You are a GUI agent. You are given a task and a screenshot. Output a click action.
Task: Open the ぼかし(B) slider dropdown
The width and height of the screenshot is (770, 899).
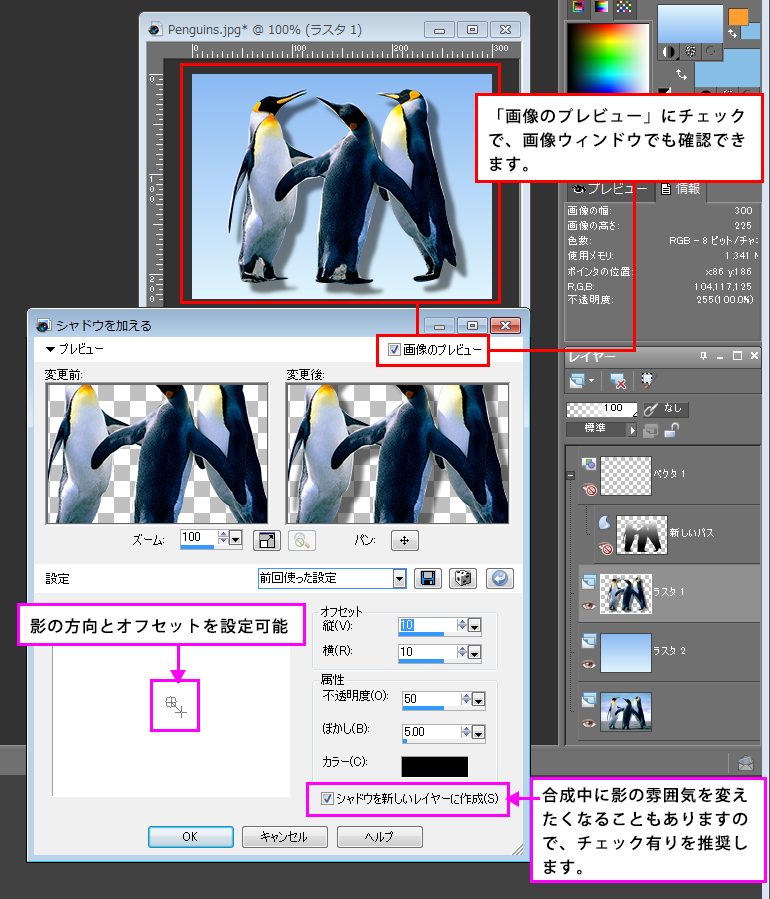pyautogui.click(x=479, y=733)
